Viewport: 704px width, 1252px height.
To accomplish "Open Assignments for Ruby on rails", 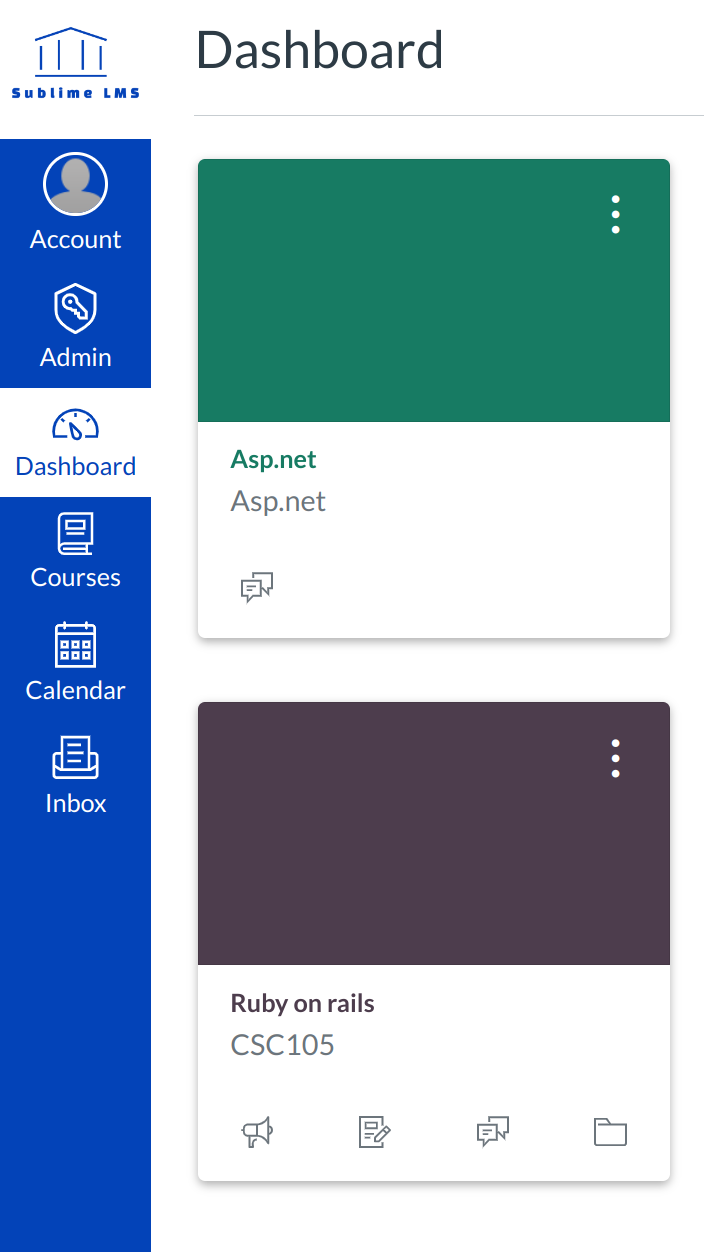I will point(374,1132).
